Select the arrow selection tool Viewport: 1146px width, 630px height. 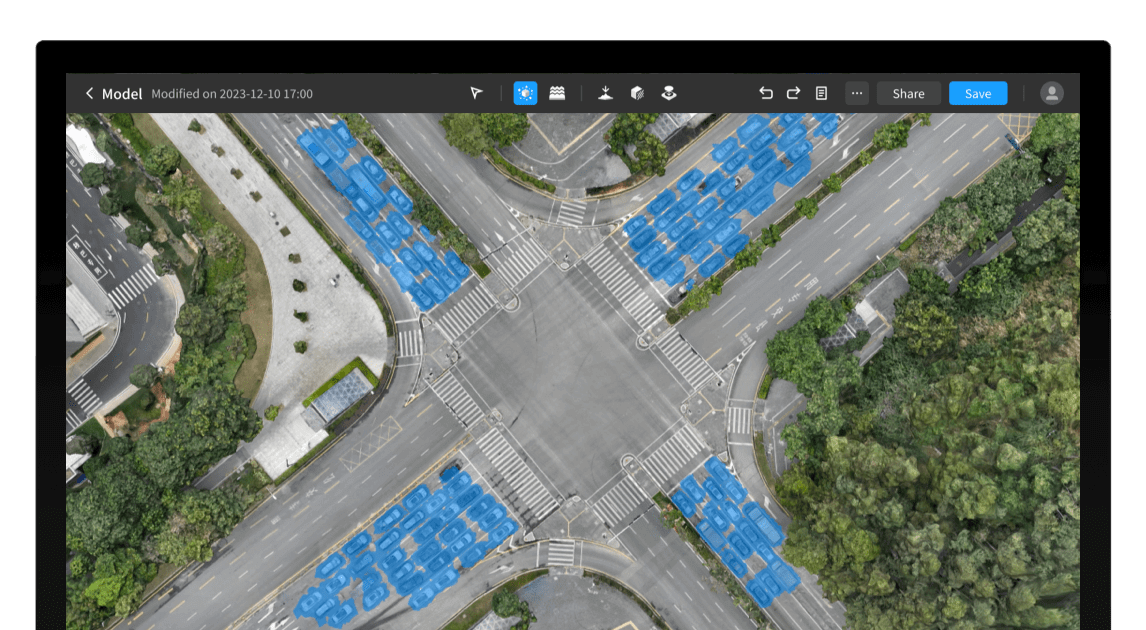click(475, 93)
